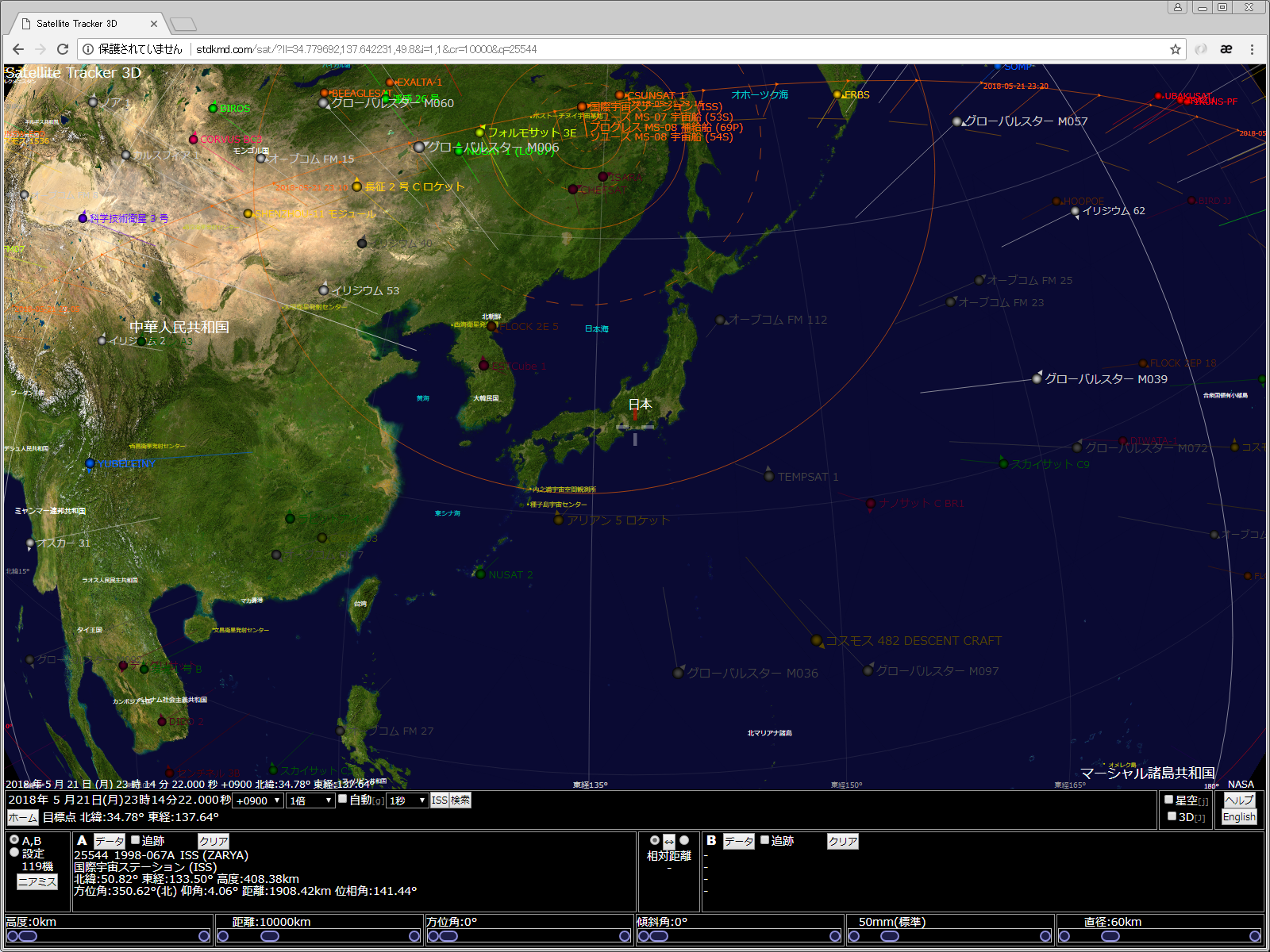Open the Chrome three-dot menu
Image resolution: width=1270 pixels, height=952 pixels.
[1252, 49]
